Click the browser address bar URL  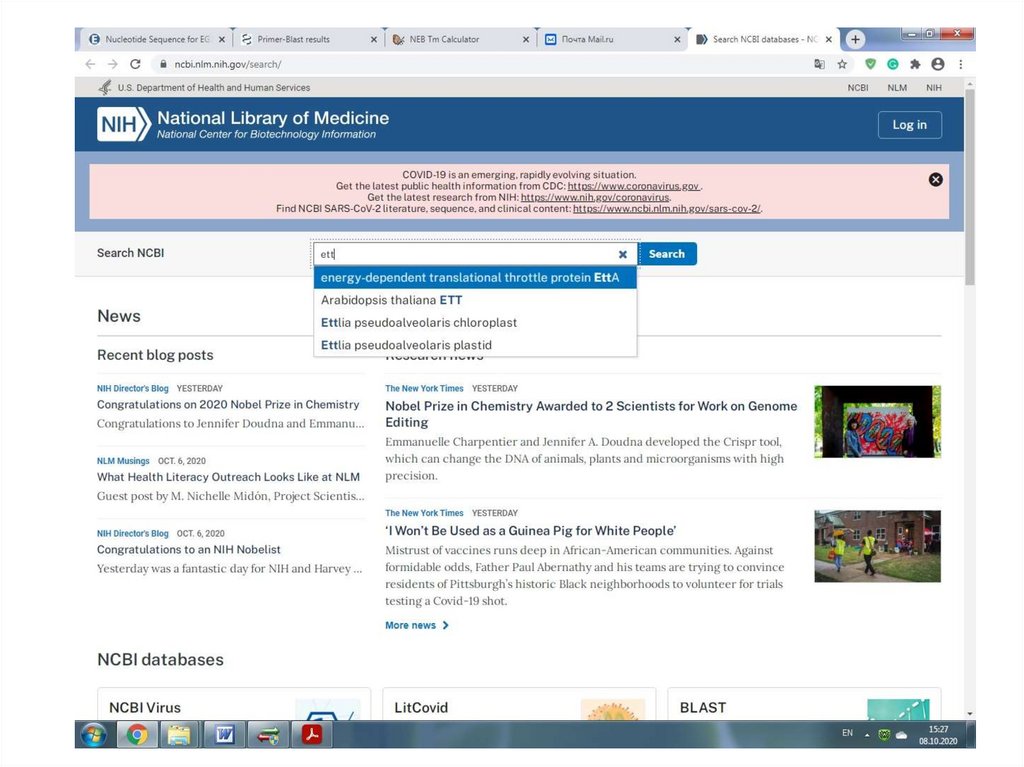coord(227,64)
